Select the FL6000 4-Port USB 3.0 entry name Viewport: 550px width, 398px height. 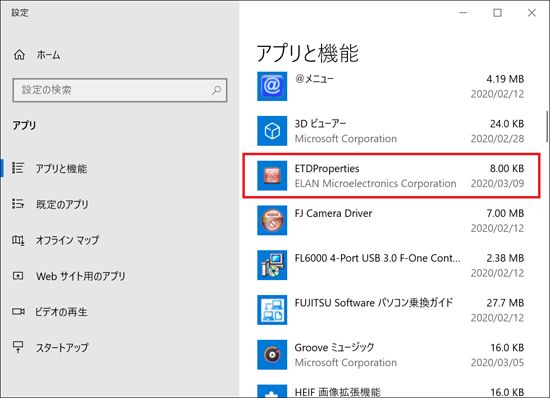point(377,258)
